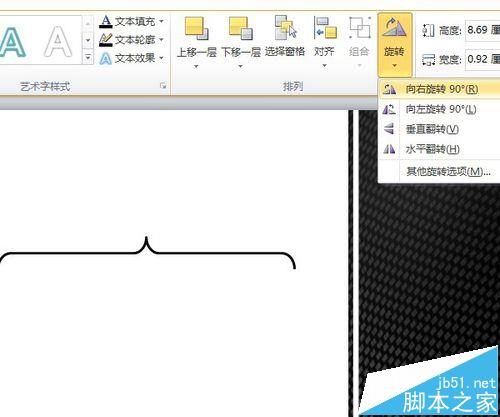Image resolution: width=500 pixels, height=417 pixels.
Task: Open the Bring Forward dropdown arrow
Action: [196, 66]
